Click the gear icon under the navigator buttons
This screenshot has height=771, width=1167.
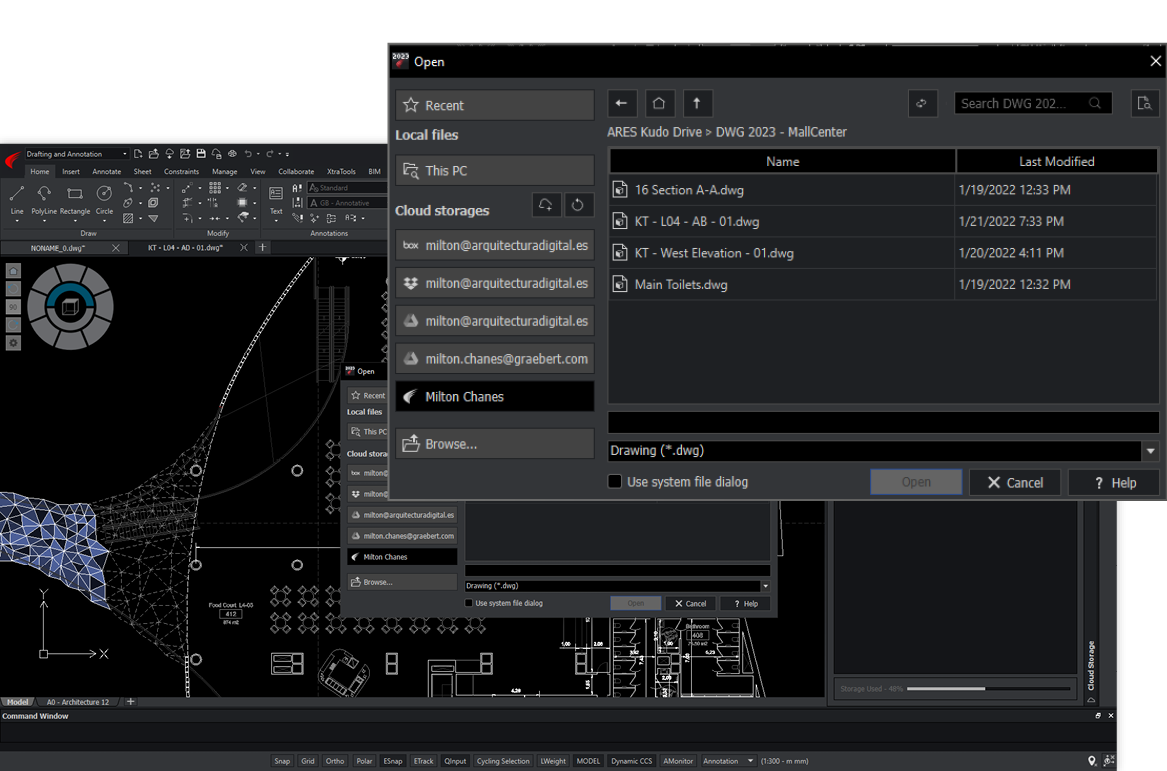pyautogui.click(x=13, y=343)
